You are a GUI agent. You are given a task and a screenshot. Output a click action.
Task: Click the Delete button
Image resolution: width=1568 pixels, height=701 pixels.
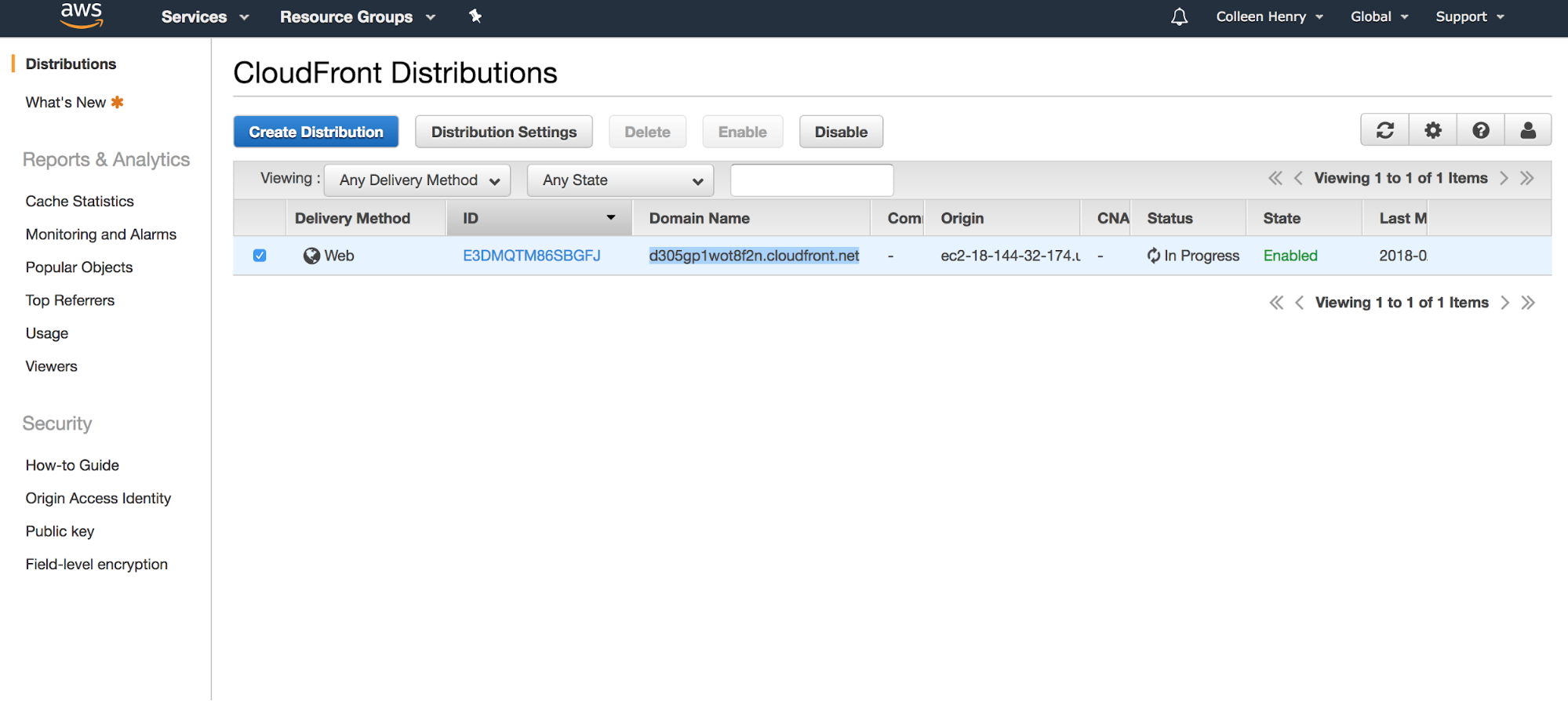647,132
